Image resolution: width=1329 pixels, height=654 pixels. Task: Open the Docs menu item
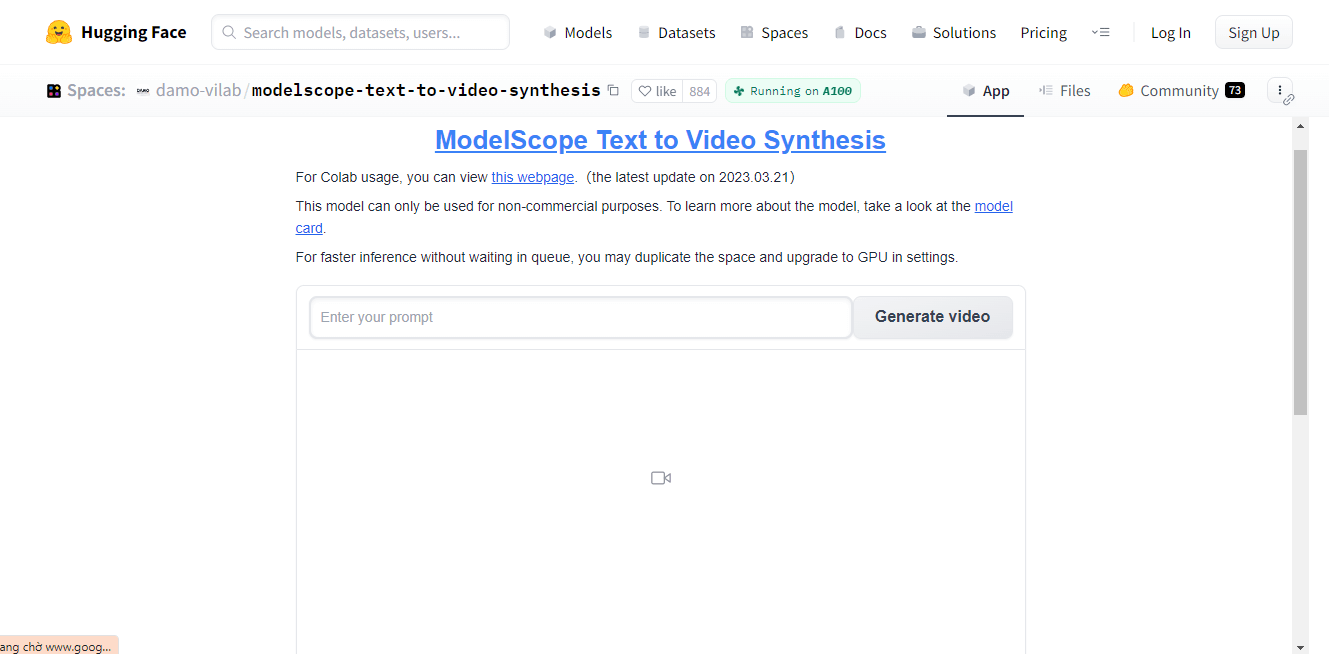(860, 33)
